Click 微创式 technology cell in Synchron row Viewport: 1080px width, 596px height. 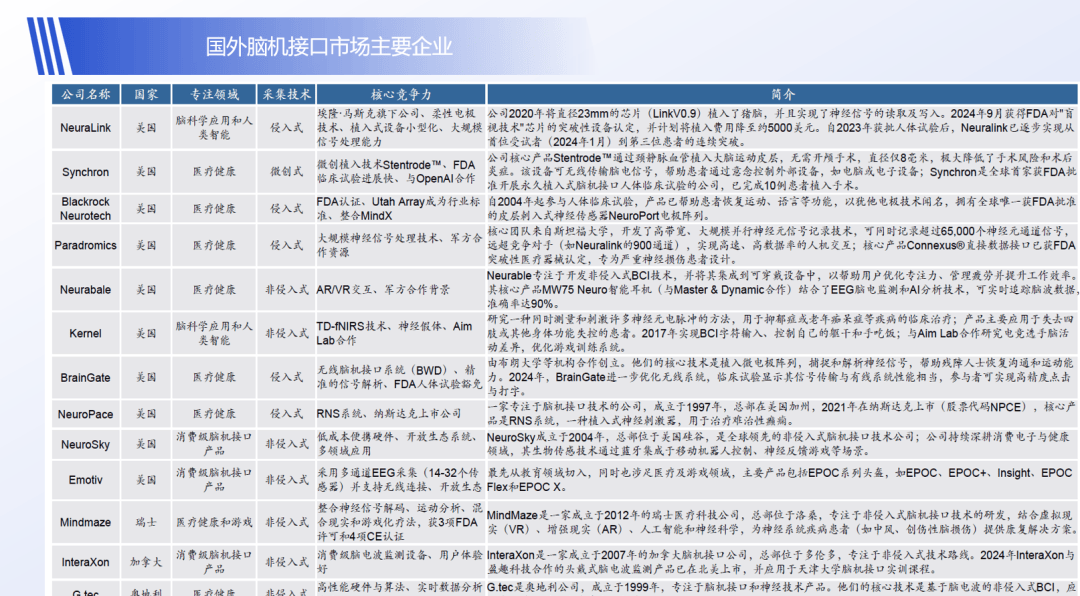tap(287, 172)
